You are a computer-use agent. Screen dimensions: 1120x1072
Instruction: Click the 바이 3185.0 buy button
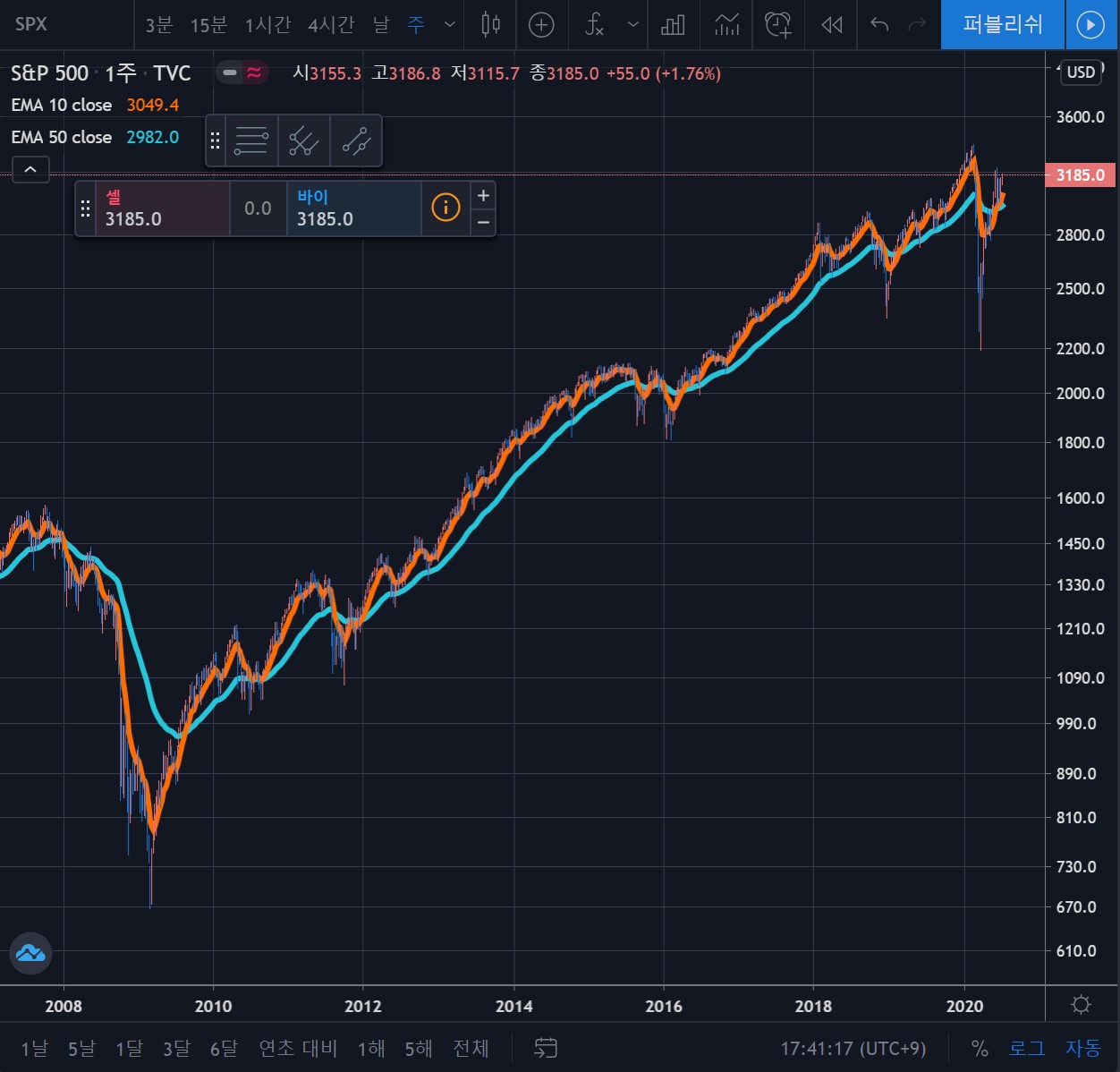[354, 208]
